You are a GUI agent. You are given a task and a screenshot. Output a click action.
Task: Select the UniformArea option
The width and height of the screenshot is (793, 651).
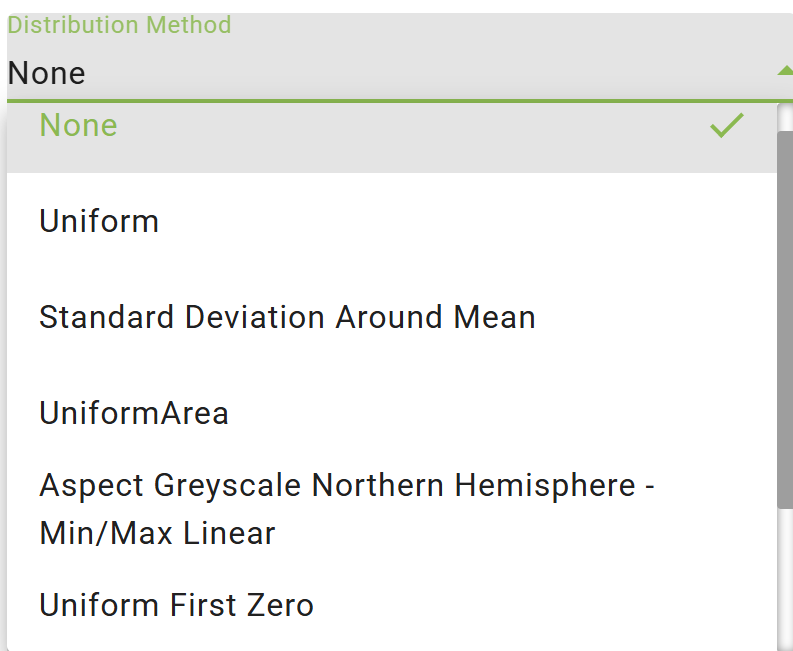coord(134,413)
